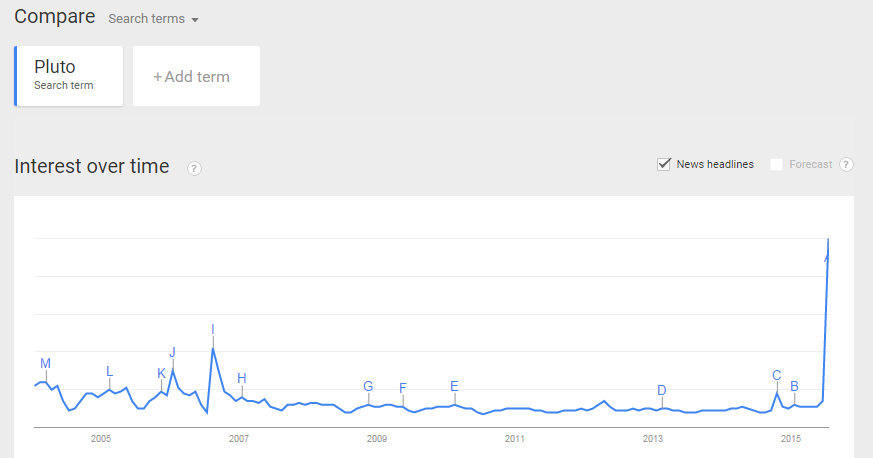
Task: Click headline marker K near 2006
Action: (161, 373)
